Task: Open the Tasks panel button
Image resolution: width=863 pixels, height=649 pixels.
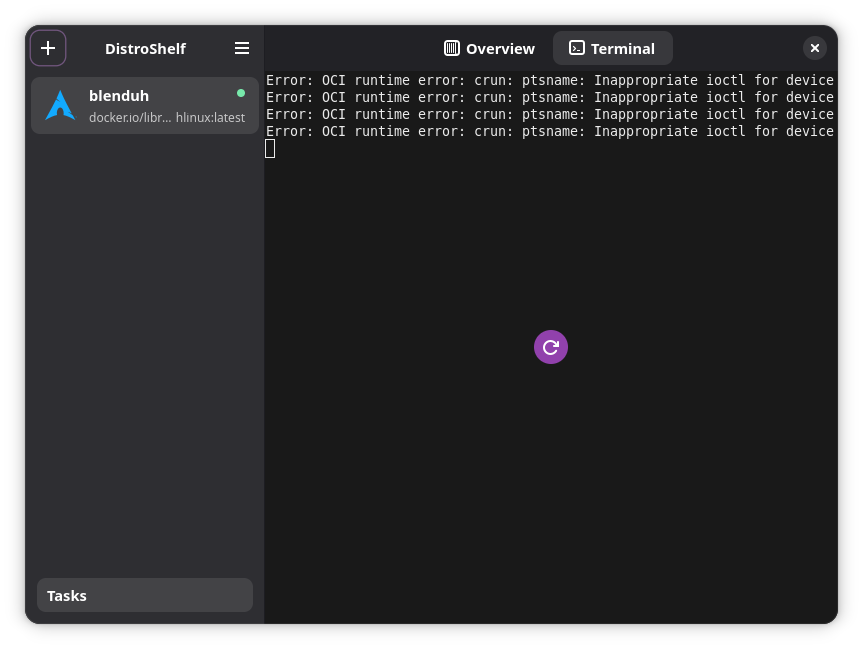Action: coord(145,595)
